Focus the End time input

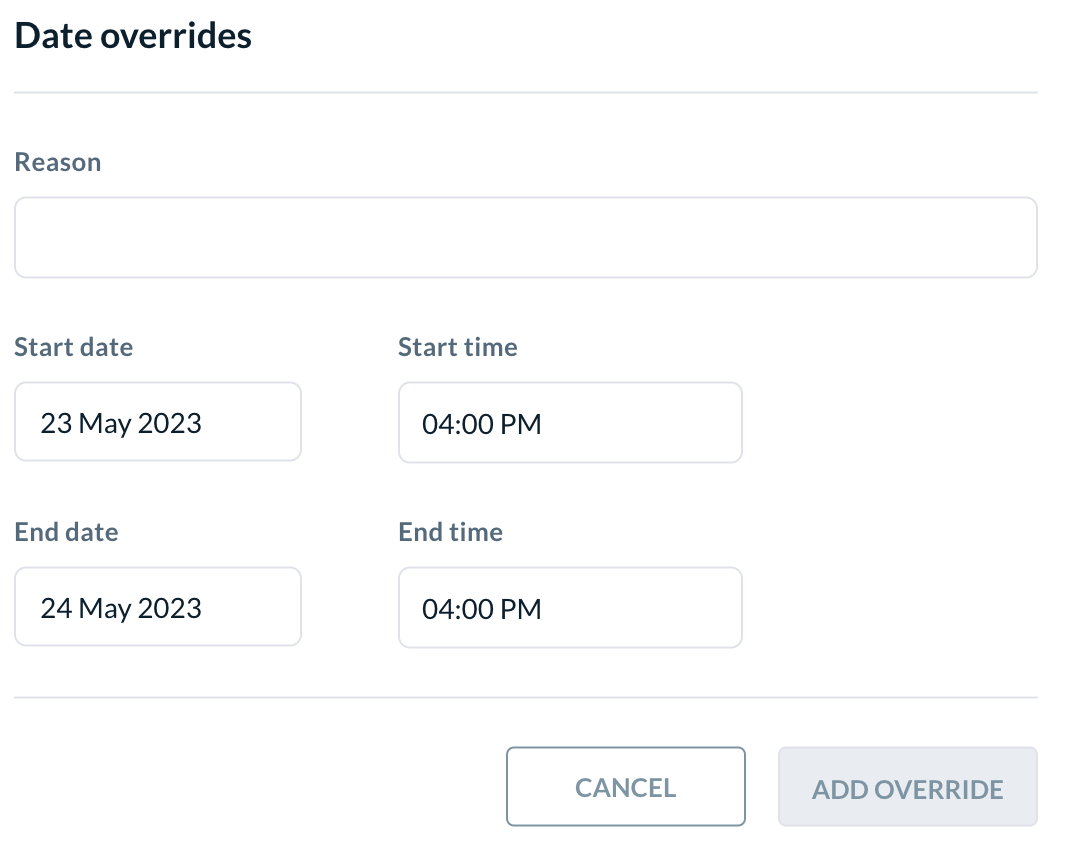click(570, 607)
